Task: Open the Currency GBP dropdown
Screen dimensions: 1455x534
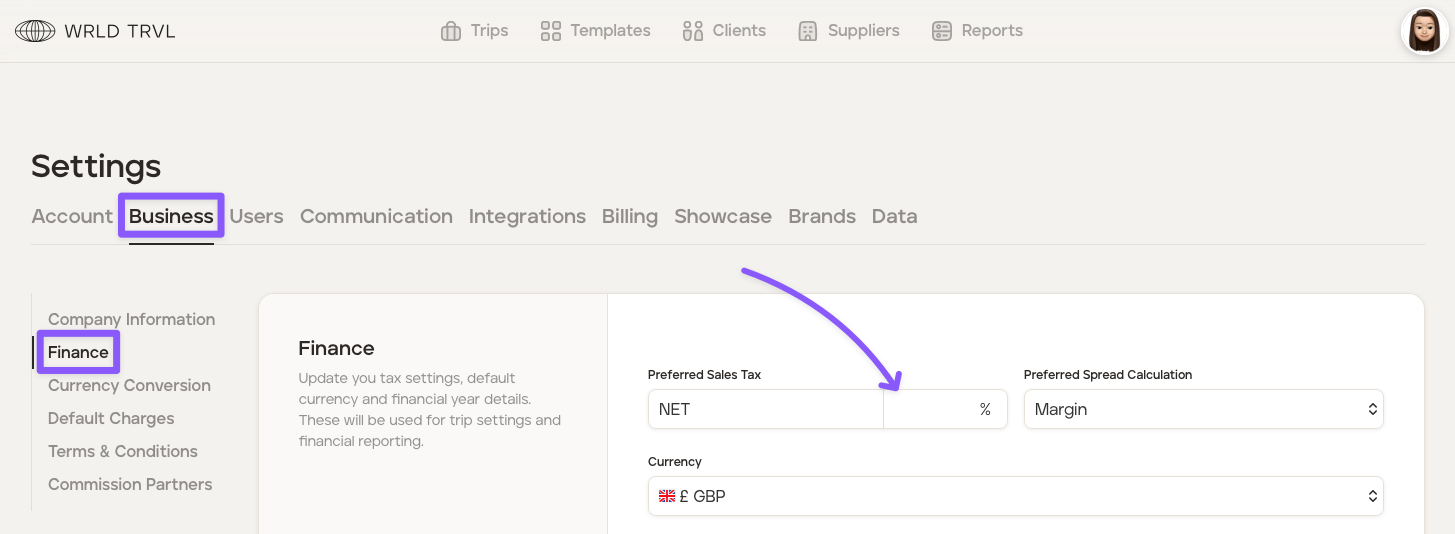Action: [1015, 496]
